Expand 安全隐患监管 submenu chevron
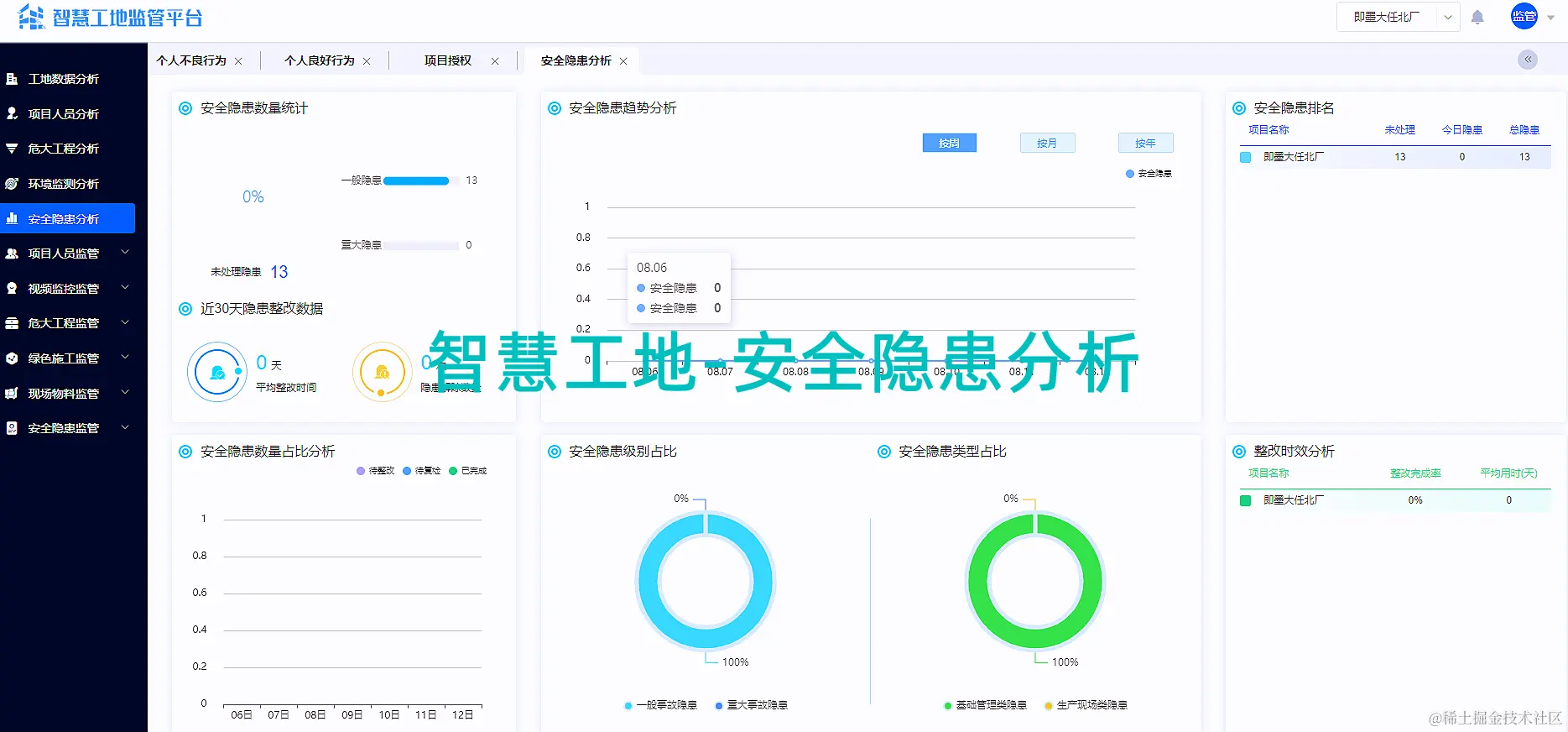The width and height of the screenshot is (1568, 732). [125, 427]
